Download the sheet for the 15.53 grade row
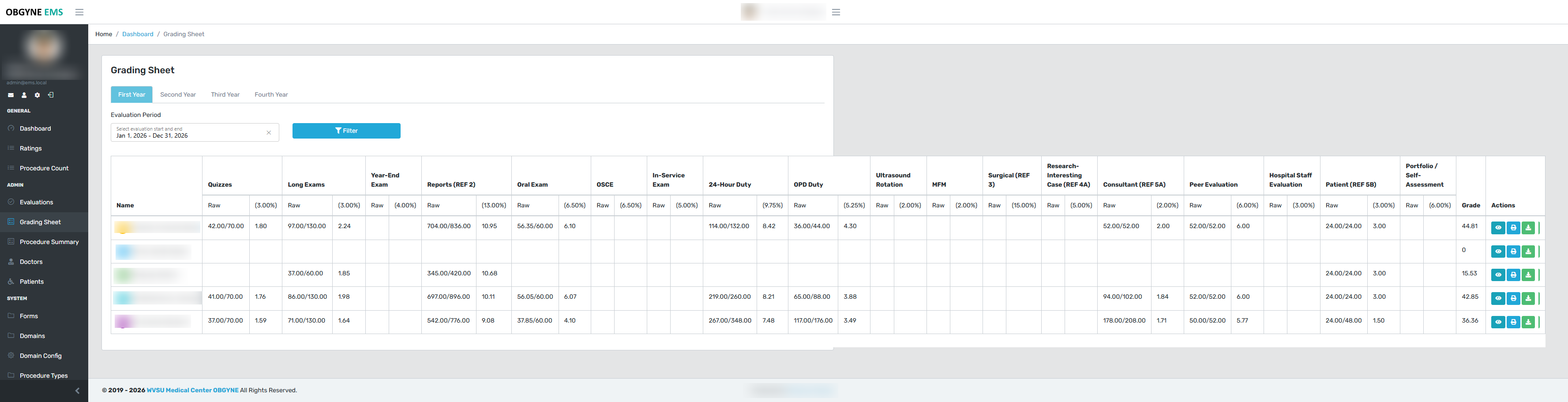1568x402 pixels. pyautogui.click(x=1528, y=275)
